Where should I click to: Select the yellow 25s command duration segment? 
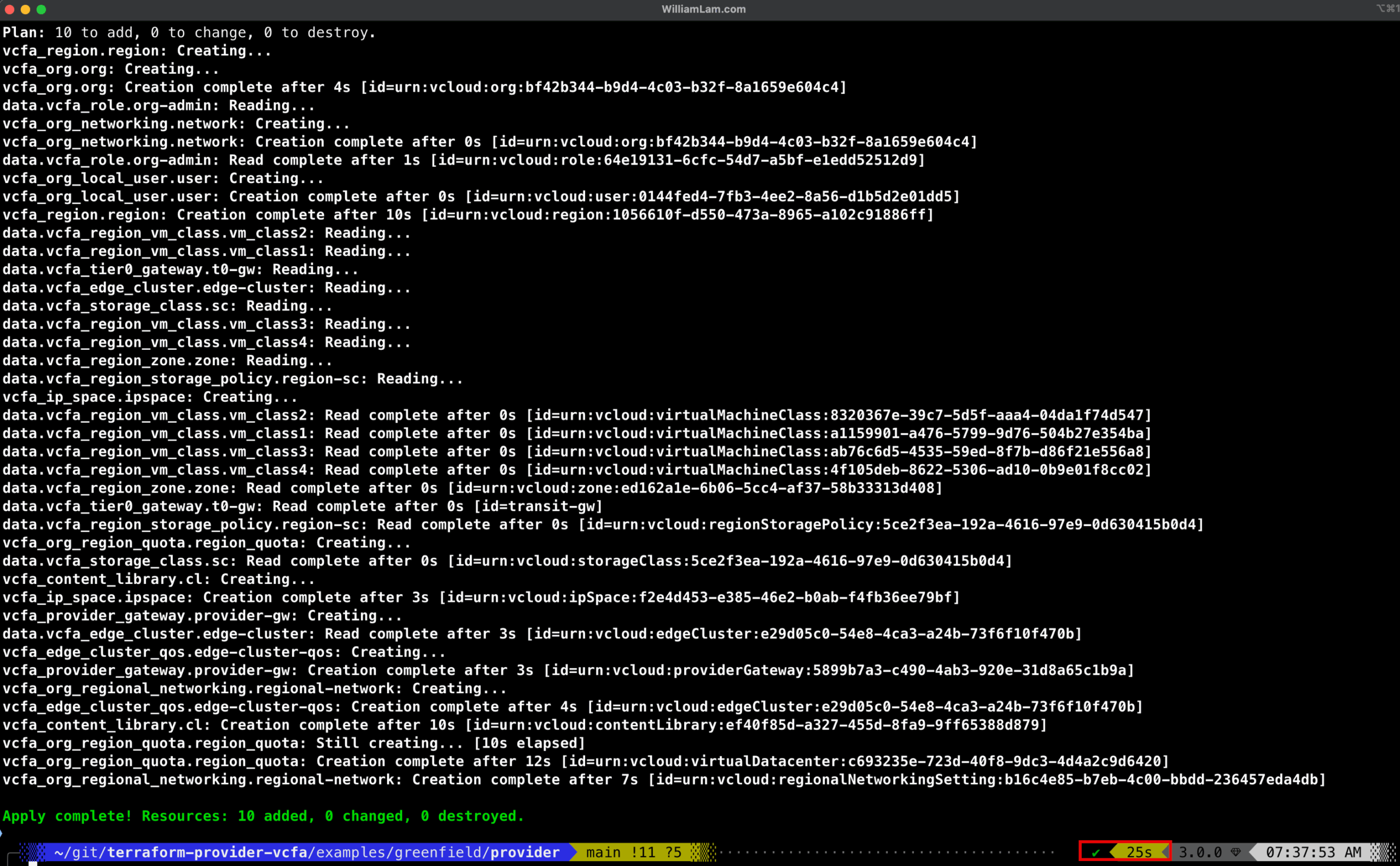(1140, 852)
